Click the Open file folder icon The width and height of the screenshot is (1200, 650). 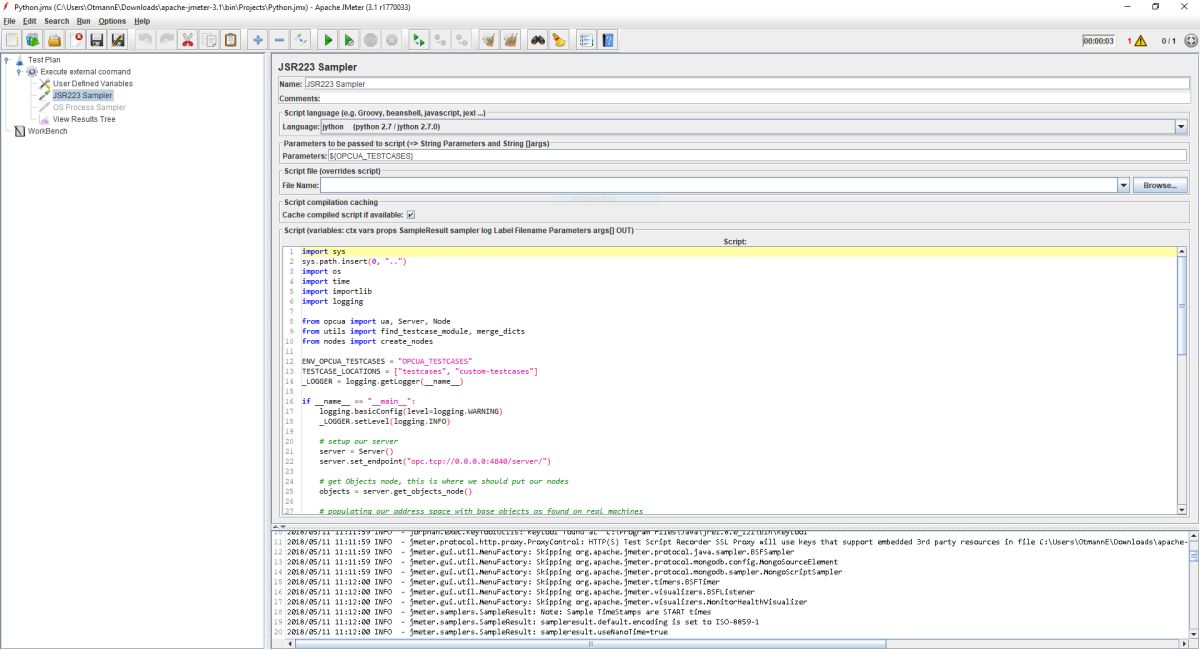[x=55, y=40]
